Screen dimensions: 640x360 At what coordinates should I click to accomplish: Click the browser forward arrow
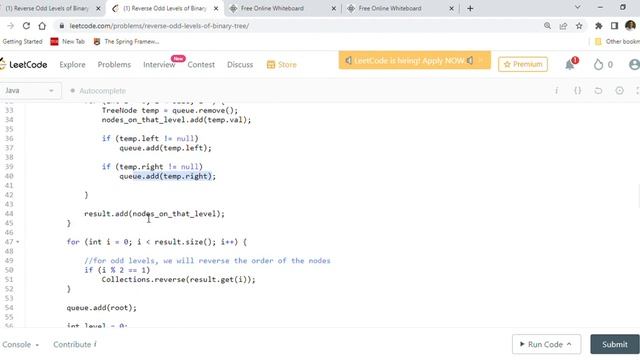[x=11, y=26]
